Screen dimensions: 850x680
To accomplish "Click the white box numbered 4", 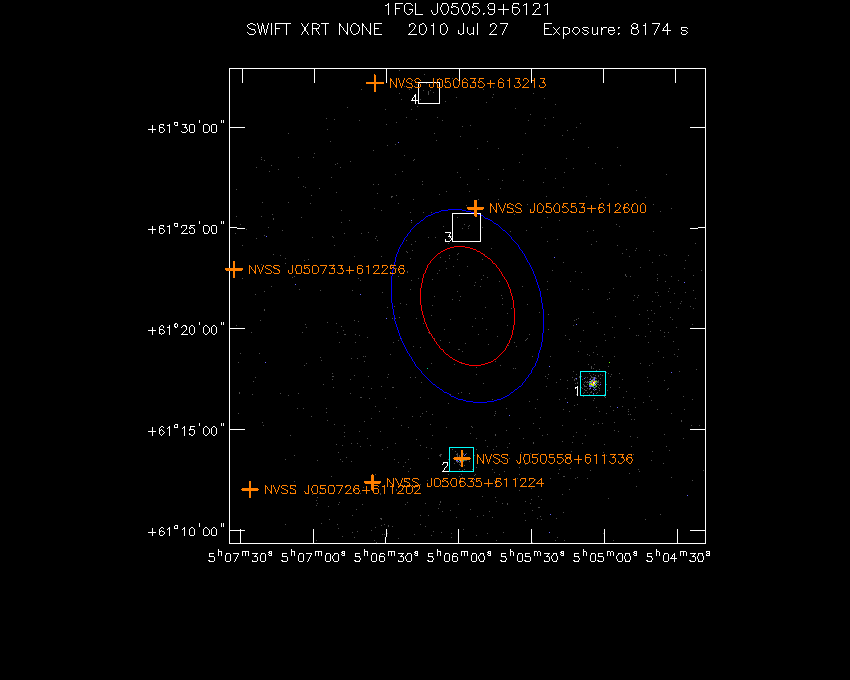I will (429, 94).
